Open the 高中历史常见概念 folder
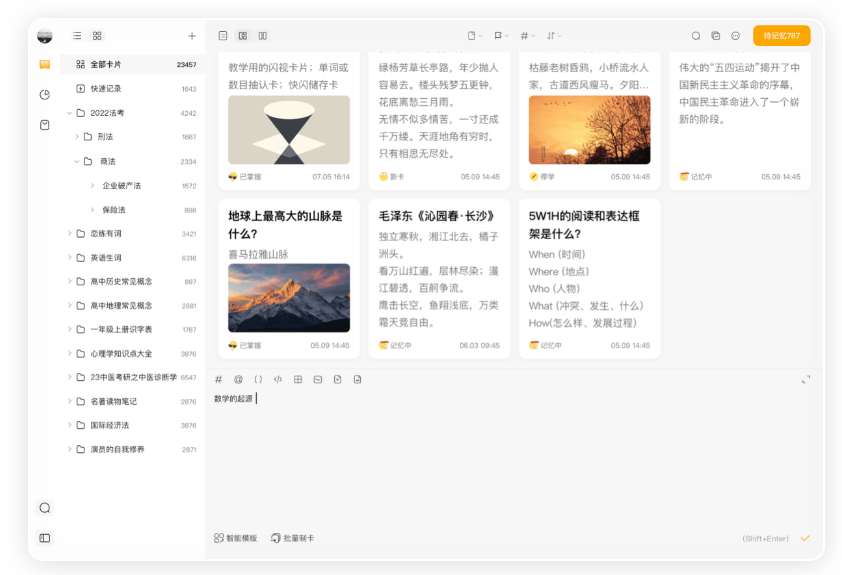The height and width of the screenshot is (575, 842). point(133,281)
